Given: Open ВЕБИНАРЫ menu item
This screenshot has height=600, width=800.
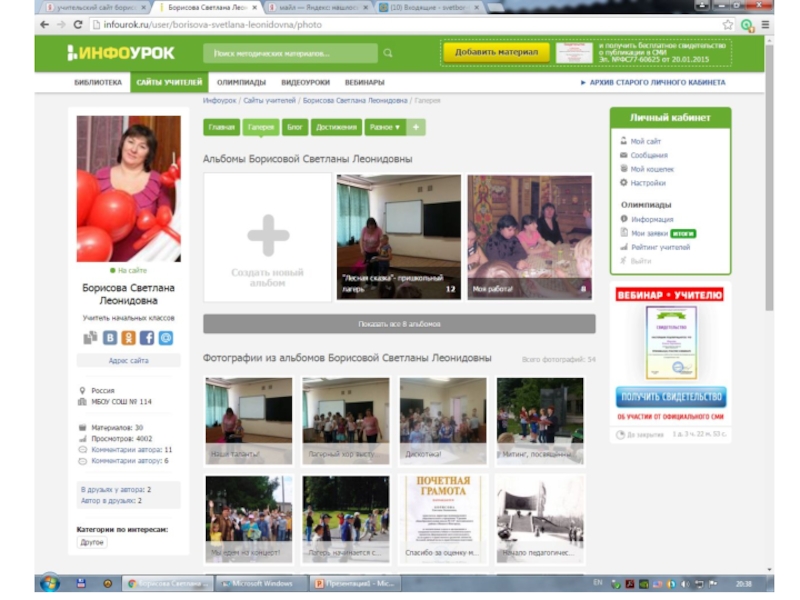Looking at the screenshot, I should click(x=364, y=82).
